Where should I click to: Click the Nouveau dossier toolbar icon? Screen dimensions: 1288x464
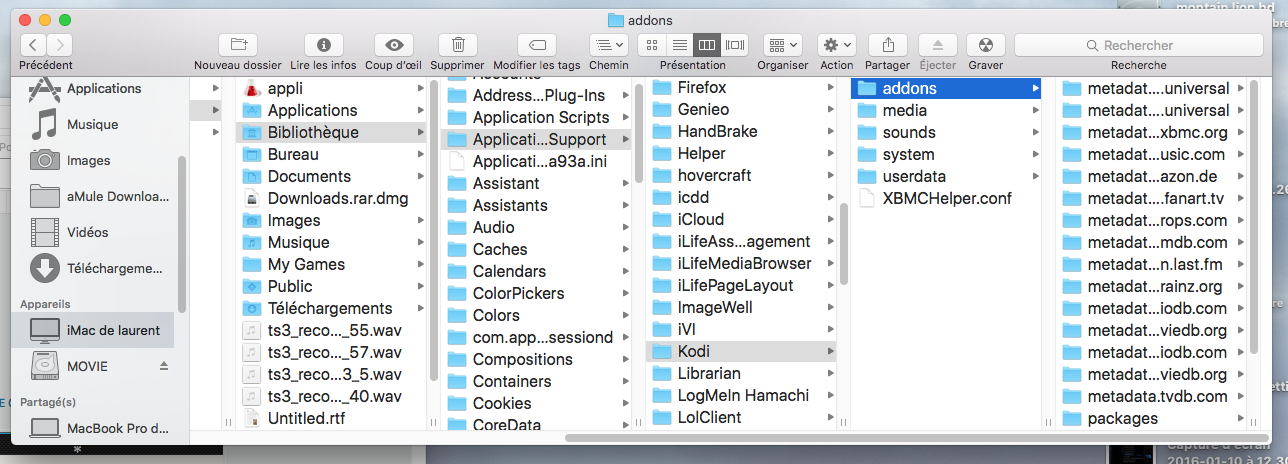pyautogui.click(x=238, y=45)
